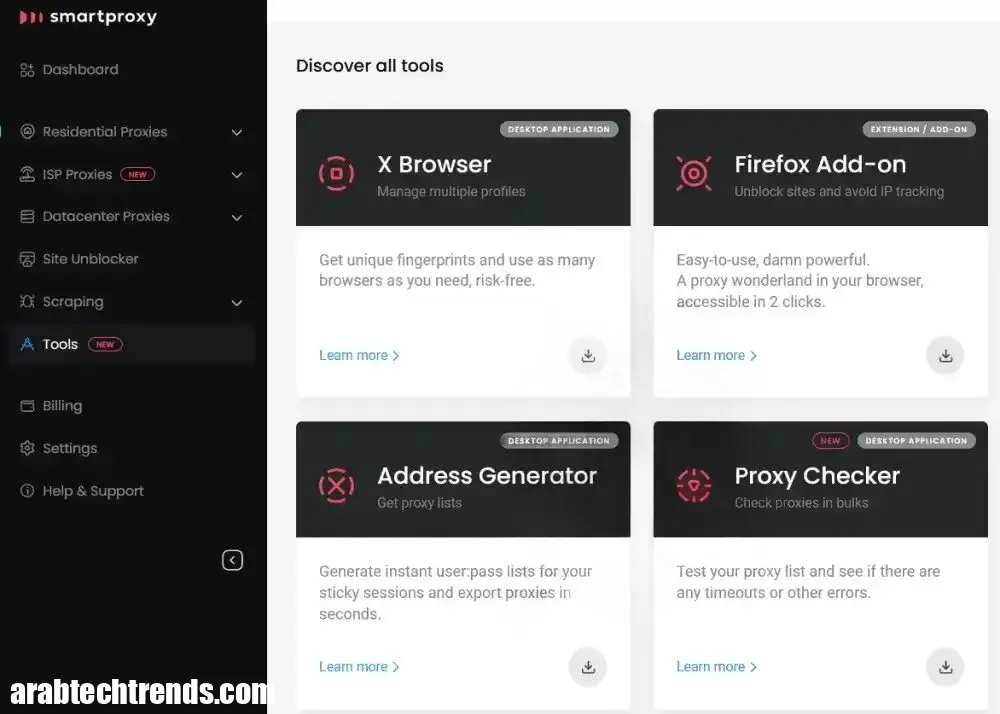The height and width of the screenshot is (714, 1000).
Task: Expand the Datacenter Proxies section
Action: click(x=237, y=217)
